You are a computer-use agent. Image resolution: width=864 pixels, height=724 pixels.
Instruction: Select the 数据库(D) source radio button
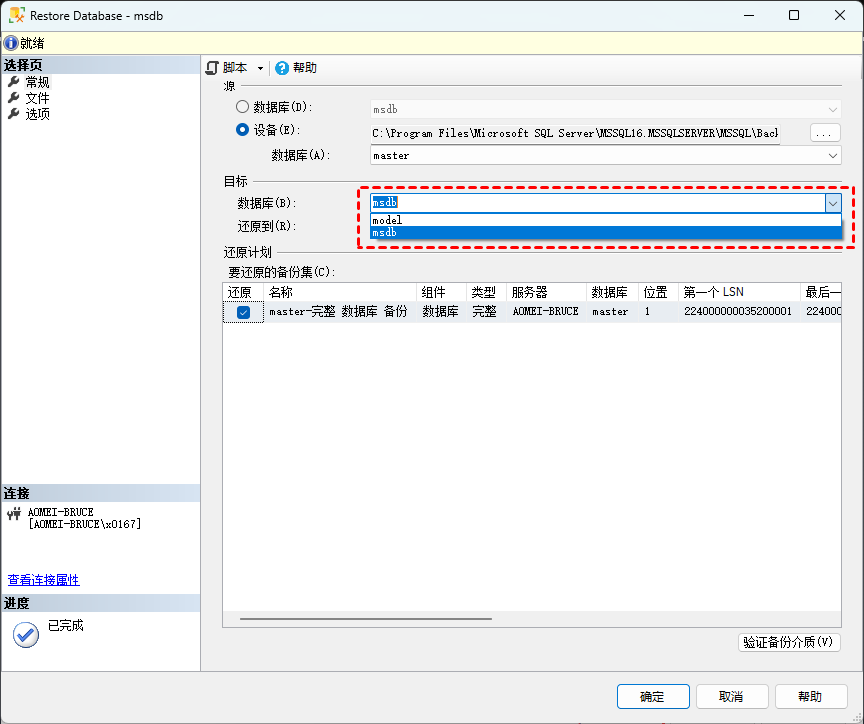(x=242, y=107)
